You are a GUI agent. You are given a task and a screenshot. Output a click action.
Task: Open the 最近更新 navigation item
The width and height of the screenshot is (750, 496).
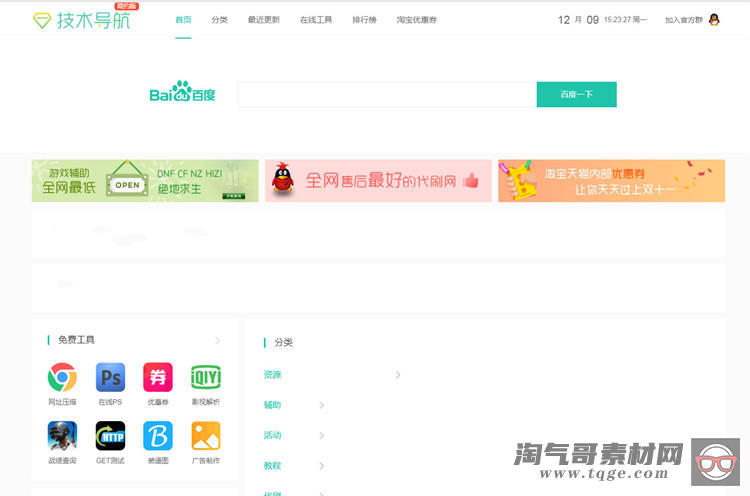point(264,20)
